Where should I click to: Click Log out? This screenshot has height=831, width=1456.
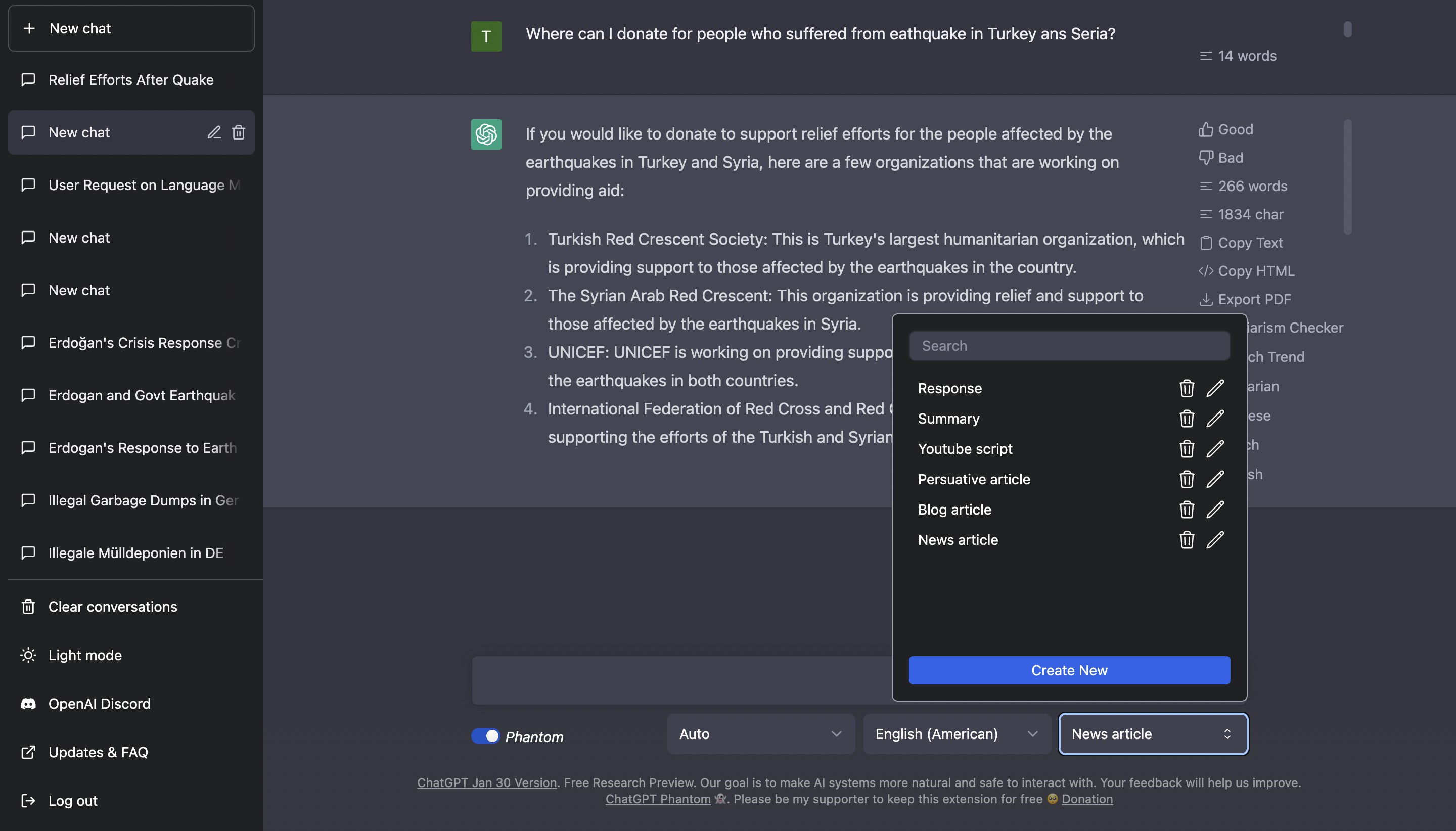[x=131, y=800]
